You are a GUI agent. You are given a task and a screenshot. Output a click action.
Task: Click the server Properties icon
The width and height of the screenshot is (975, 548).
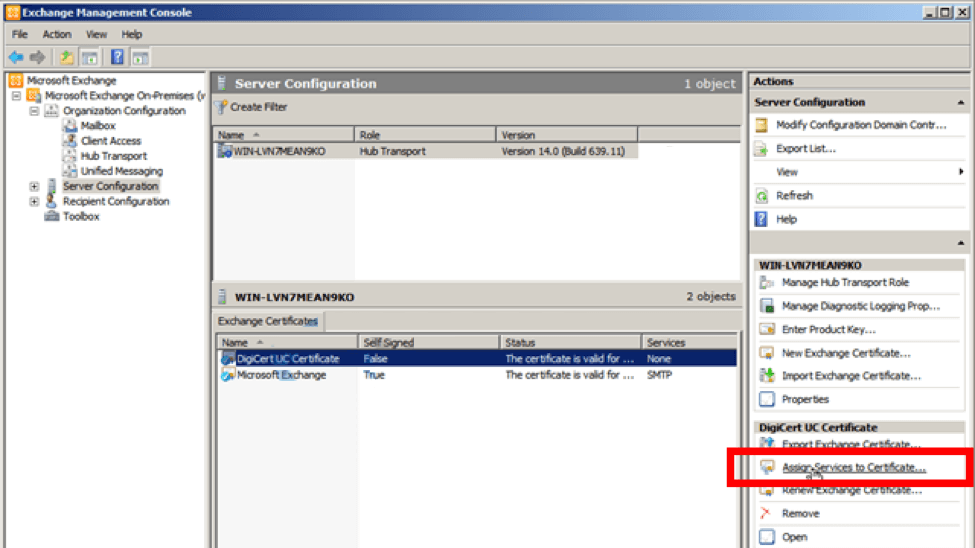[x=767, y=399]
